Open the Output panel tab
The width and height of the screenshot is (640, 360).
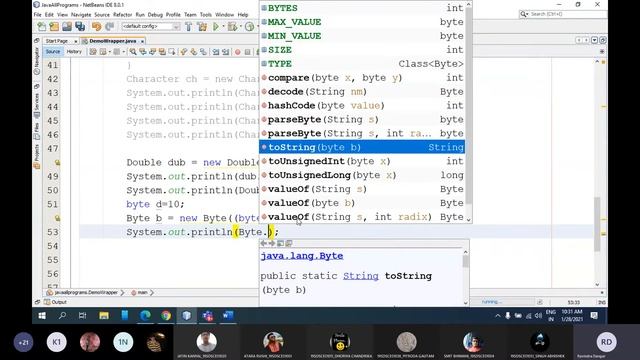tap(56, 302)
